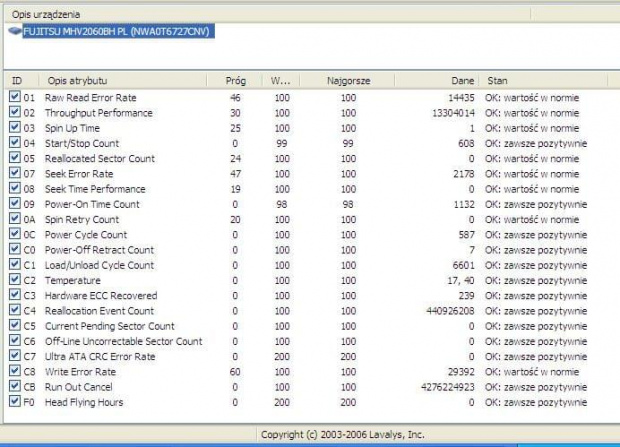620x447 pixels.
Task: Click the hard drive icon beside FUJITSU
Action: 15,30
